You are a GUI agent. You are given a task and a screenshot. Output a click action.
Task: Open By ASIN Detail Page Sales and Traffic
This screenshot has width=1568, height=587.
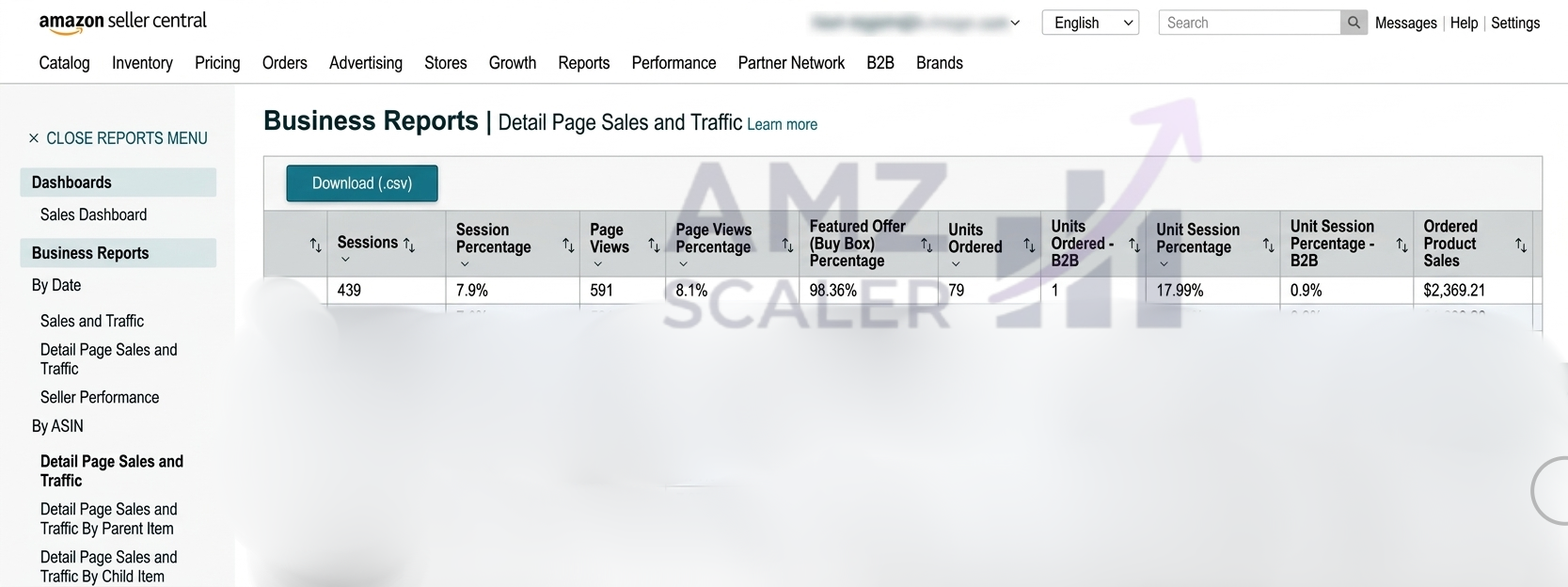(x=111, y=470)
